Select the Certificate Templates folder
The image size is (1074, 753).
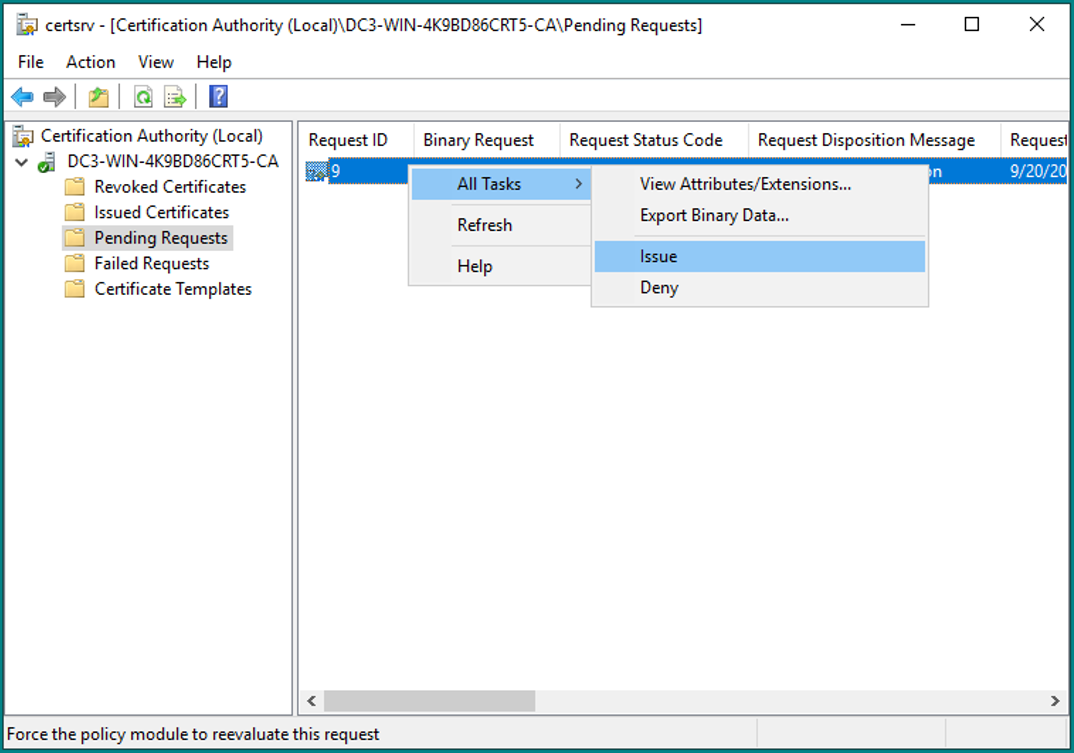[x=172, y=289]
